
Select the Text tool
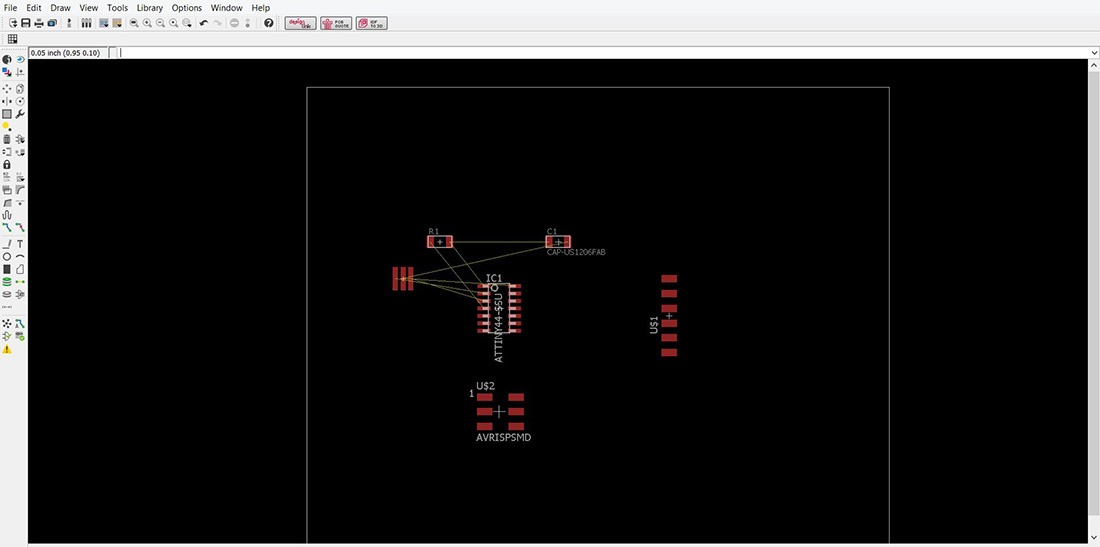[x=20, y=244]
